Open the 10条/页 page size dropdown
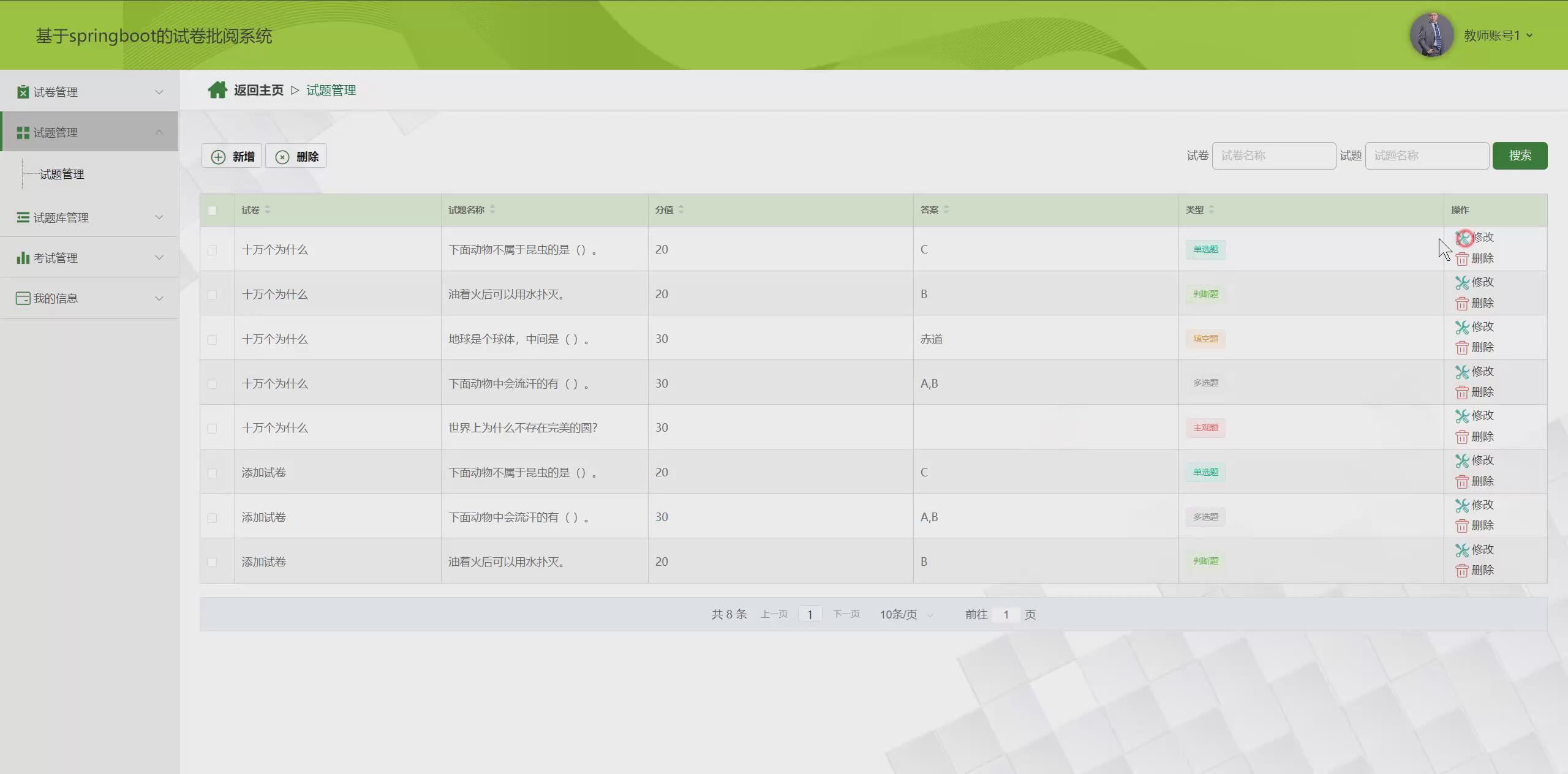Image resolution: width=1568 pixels, height=774 pixels. click(x=906, y=614)
